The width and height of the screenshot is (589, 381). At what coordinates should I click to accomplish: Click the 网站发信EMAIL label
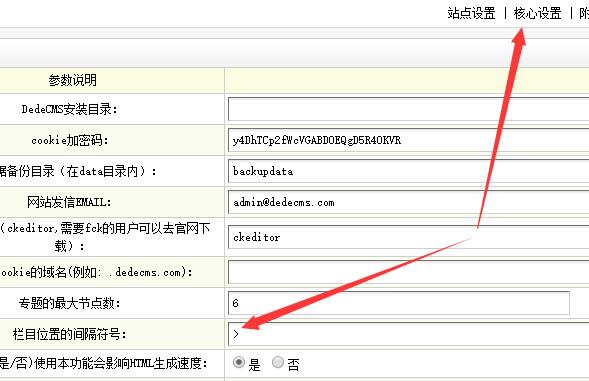coord(69,202)
